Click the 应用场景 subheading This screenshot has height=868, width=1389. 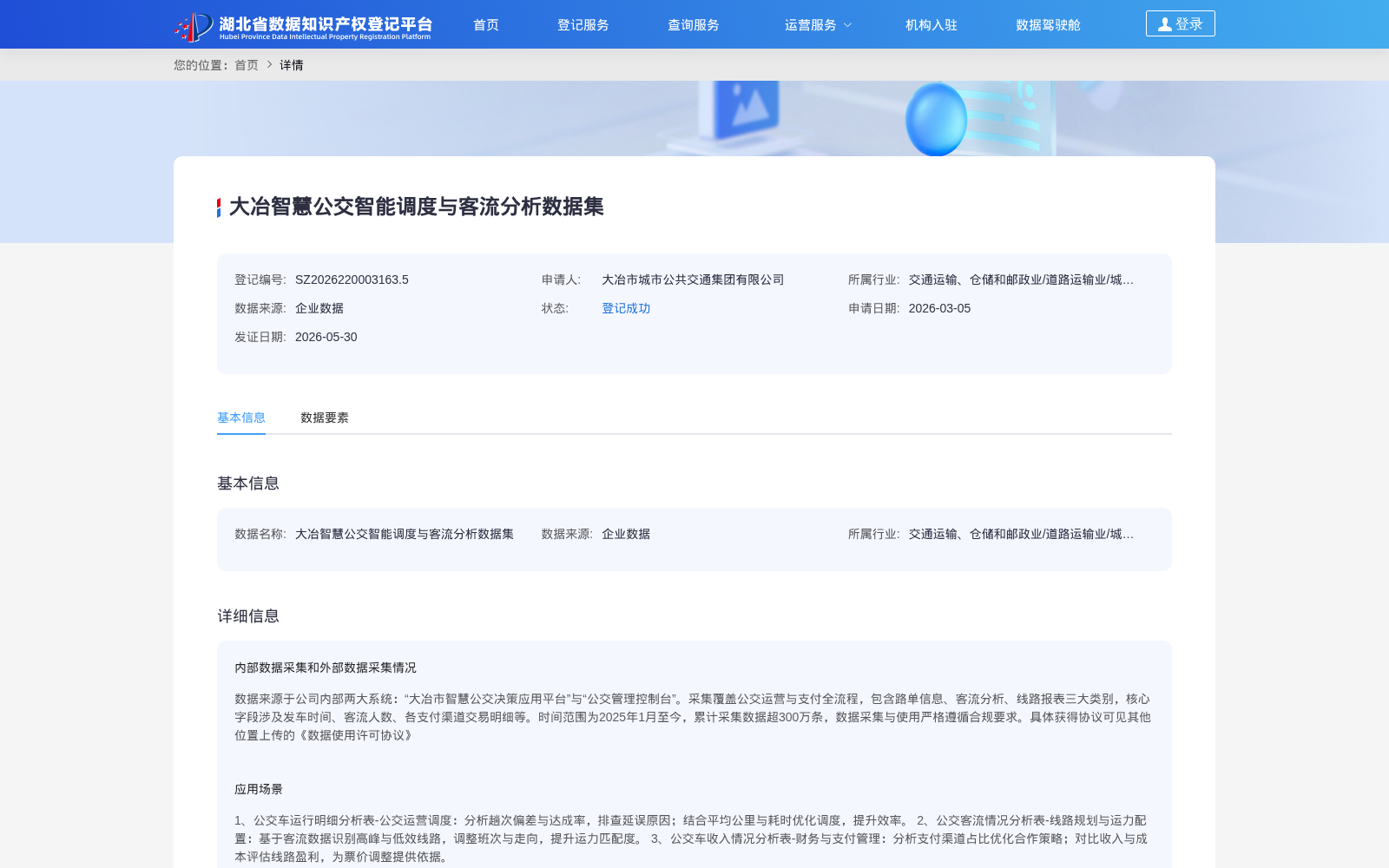(x=259, y=789)
